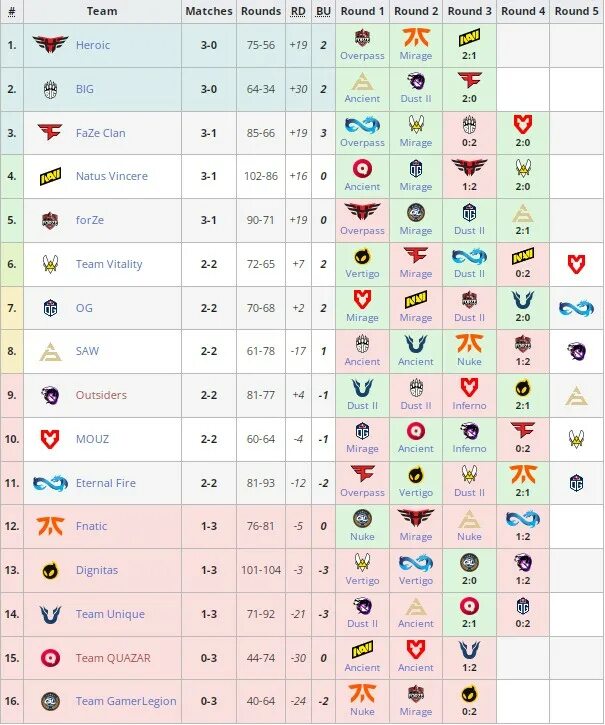Open the Team GamerLegion link
This screenshot has height=725, width=605.
pos(126,701)
